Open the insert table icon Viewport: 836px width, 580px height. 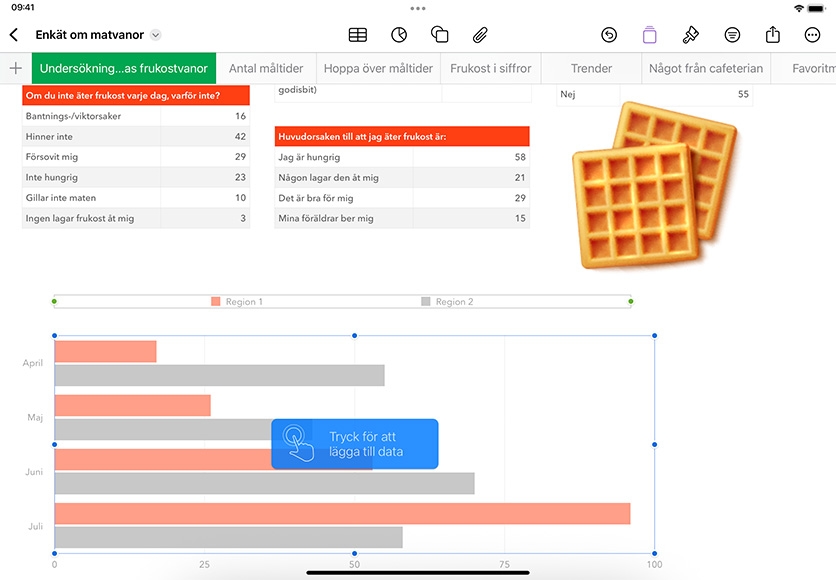coord(358,35)
